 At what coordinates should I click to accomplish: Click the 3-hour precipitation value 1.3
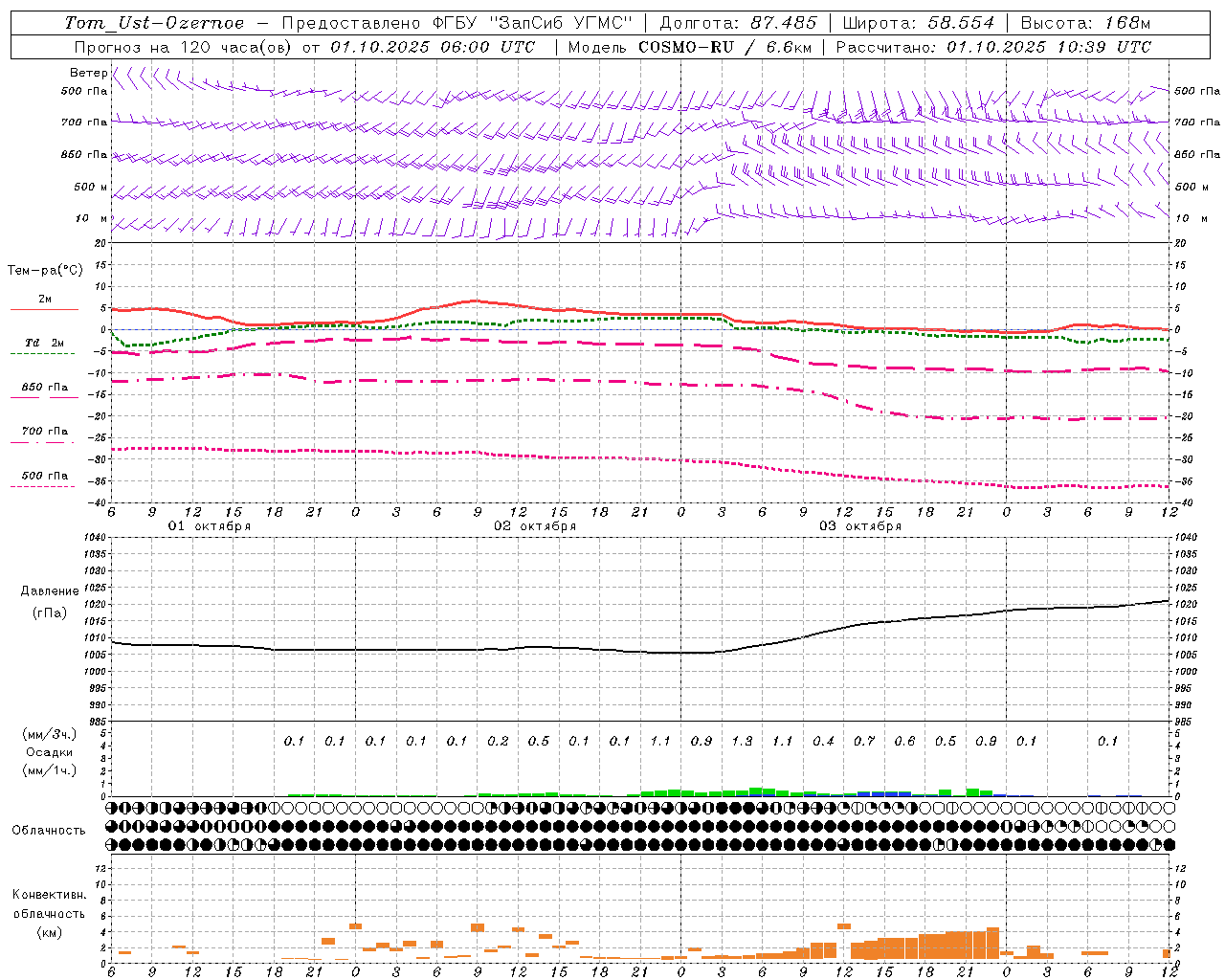pos(742,742)
